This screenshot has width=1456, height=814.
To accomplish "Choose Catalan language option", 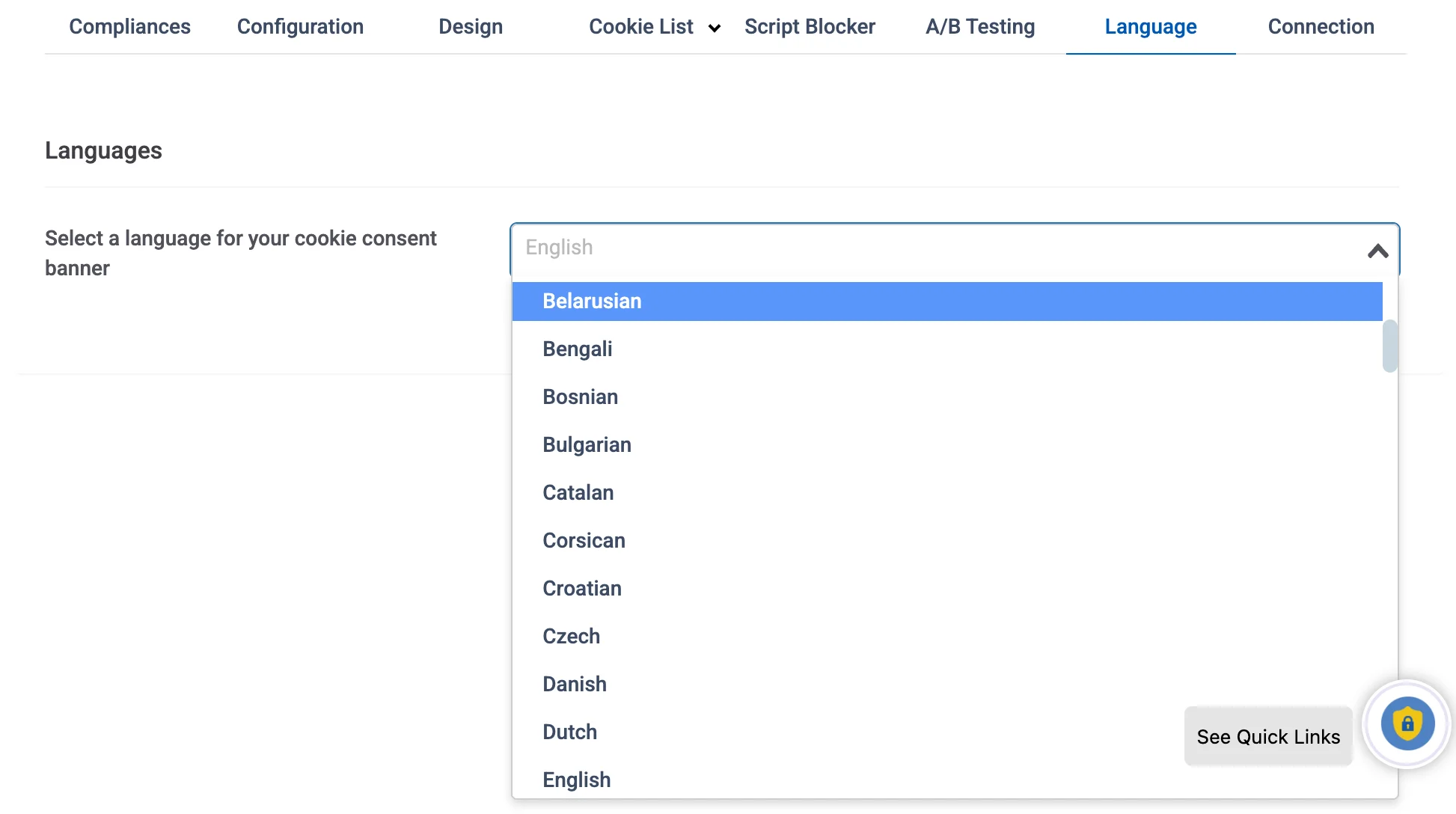I will tap(947, 493).
